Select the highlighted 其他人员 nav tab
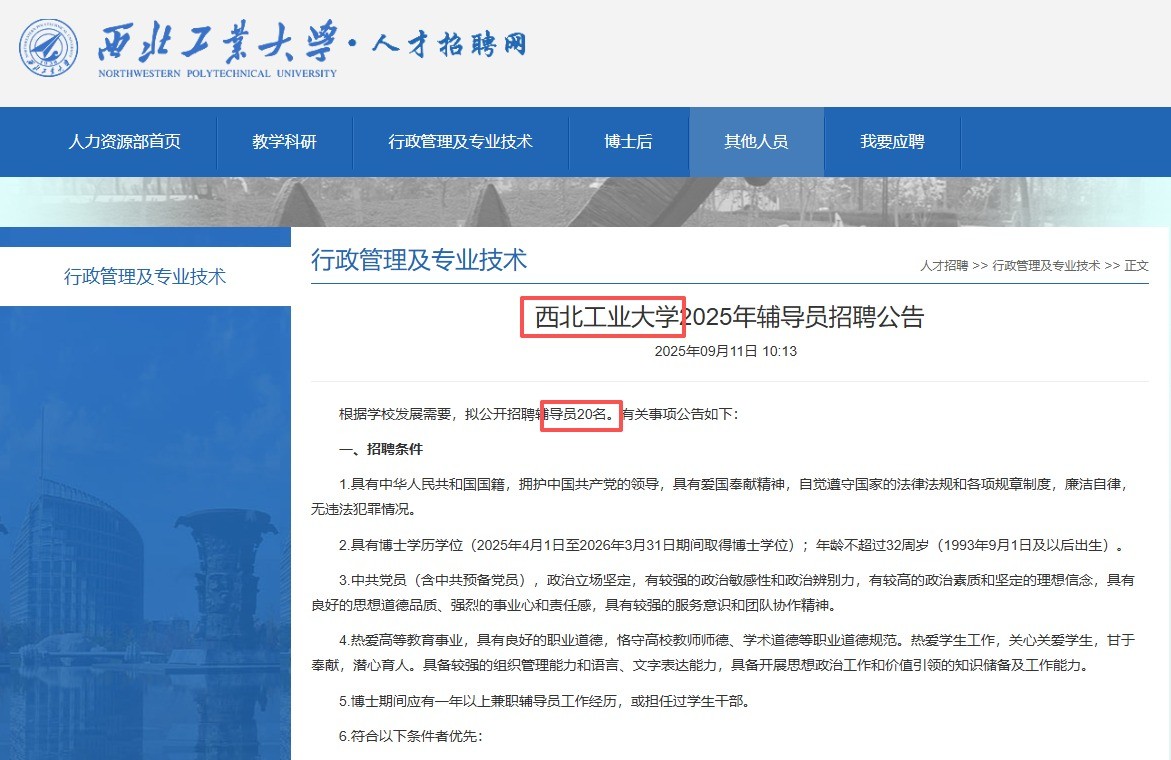 757,142
